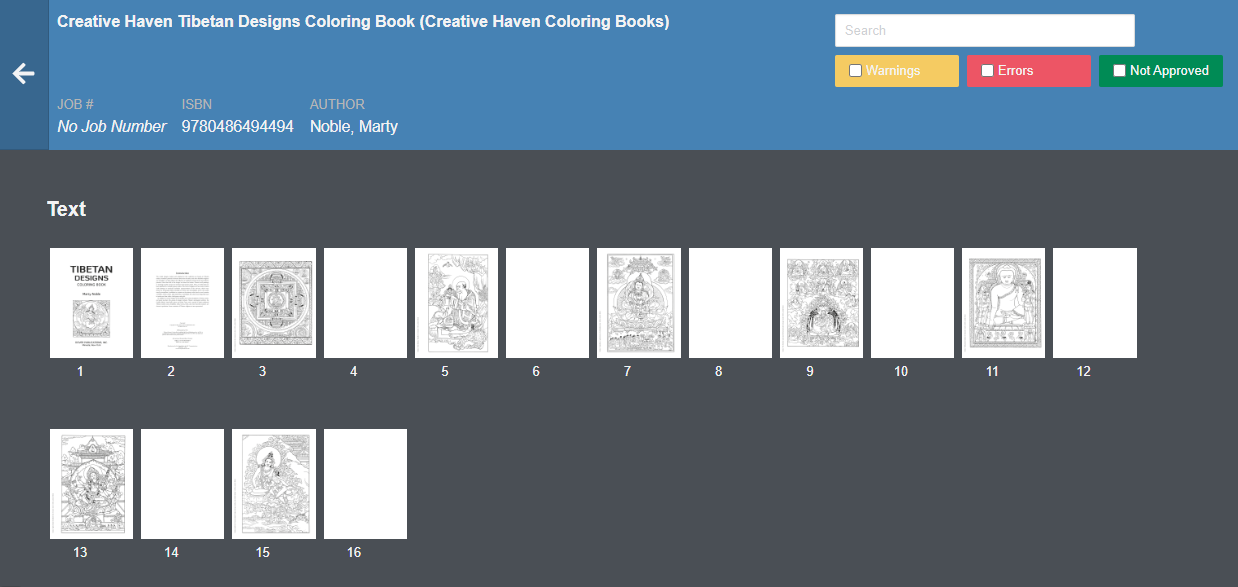Click the Search input field
1238x587 pixels.
tap(984, 30)
